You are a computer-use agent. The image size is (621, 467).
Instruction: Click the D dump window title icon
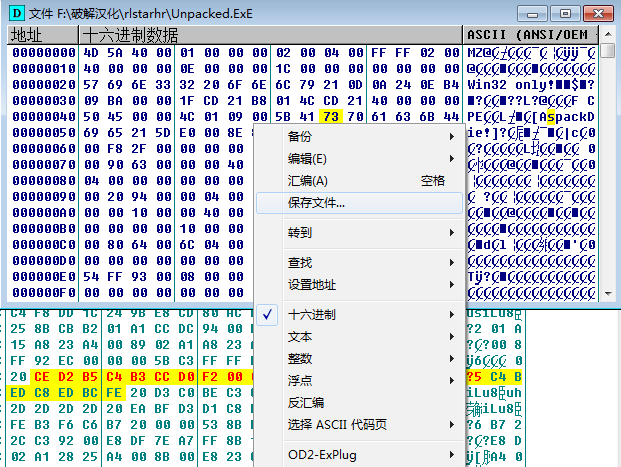click(x=17, y=13)
